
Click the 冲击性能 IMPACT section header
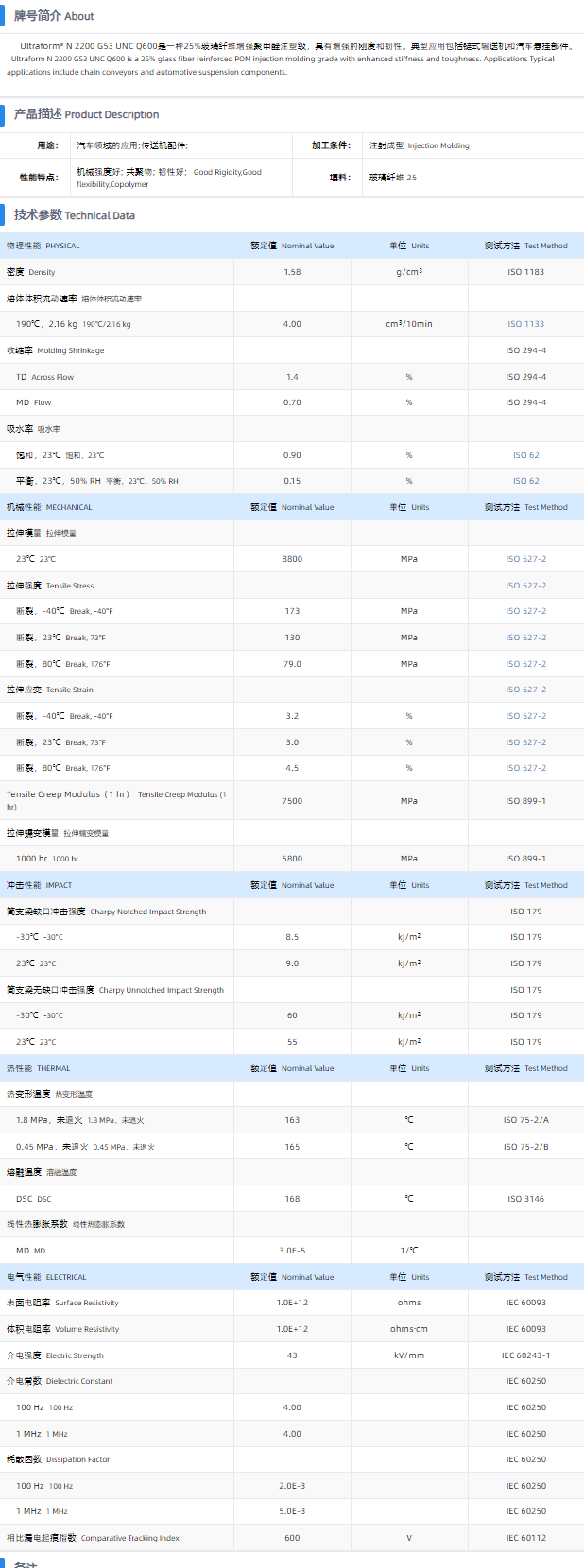(39, 885)
